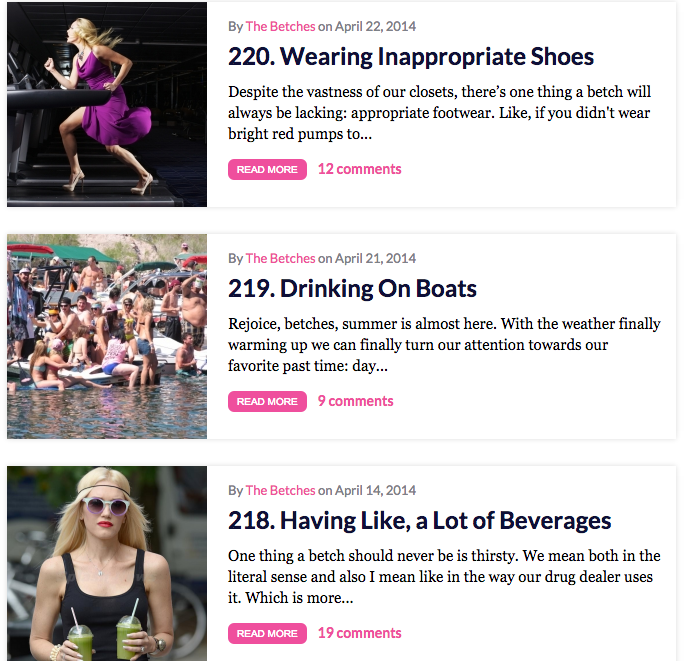
Task: Open "218. Having Like, a Lot of Beverages" headline
Action: coord(419,520)
